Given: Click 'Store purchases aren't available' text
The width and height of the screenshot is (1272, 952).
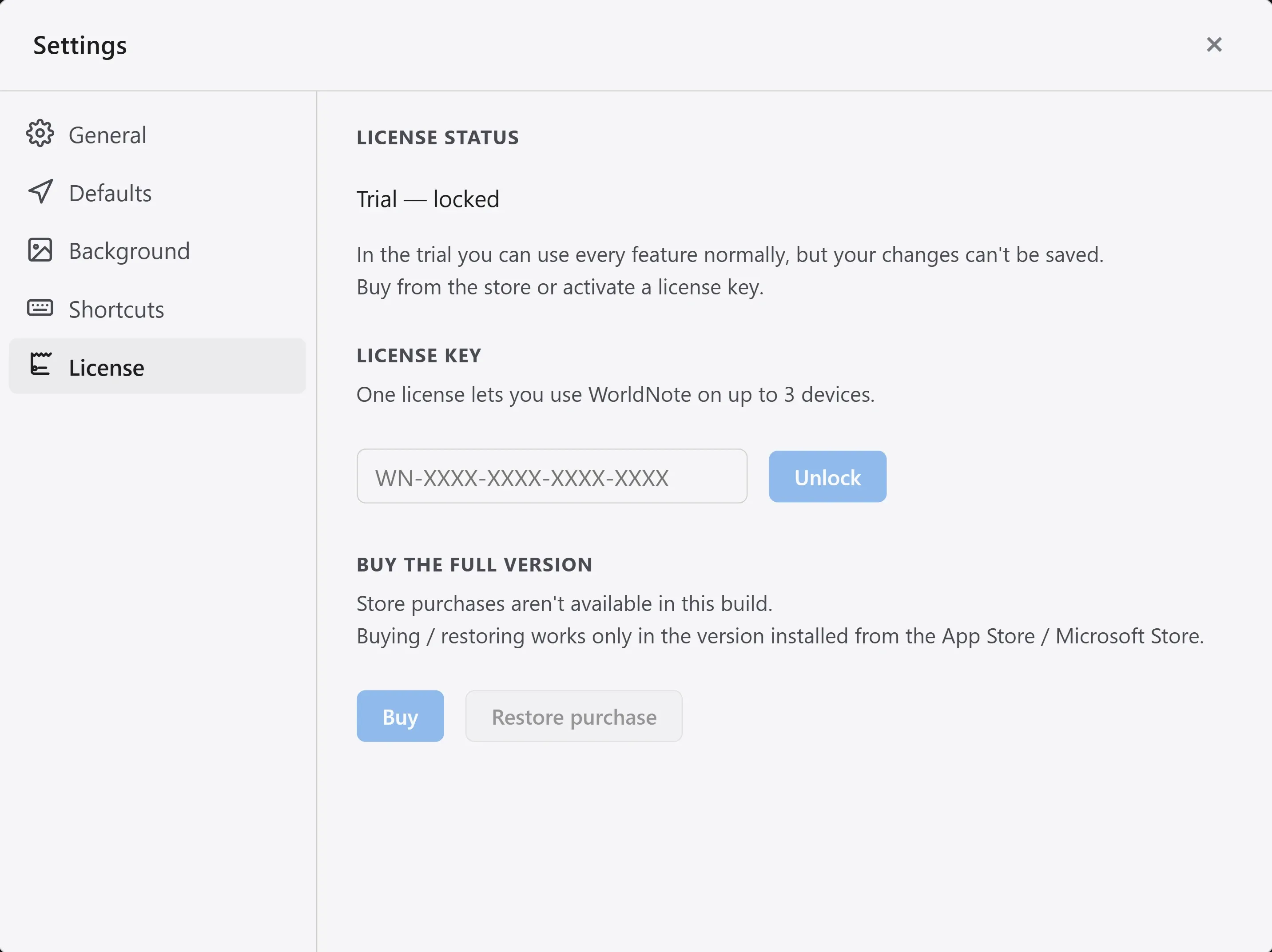Looking at the screenshot, I should tap(505, 603).
